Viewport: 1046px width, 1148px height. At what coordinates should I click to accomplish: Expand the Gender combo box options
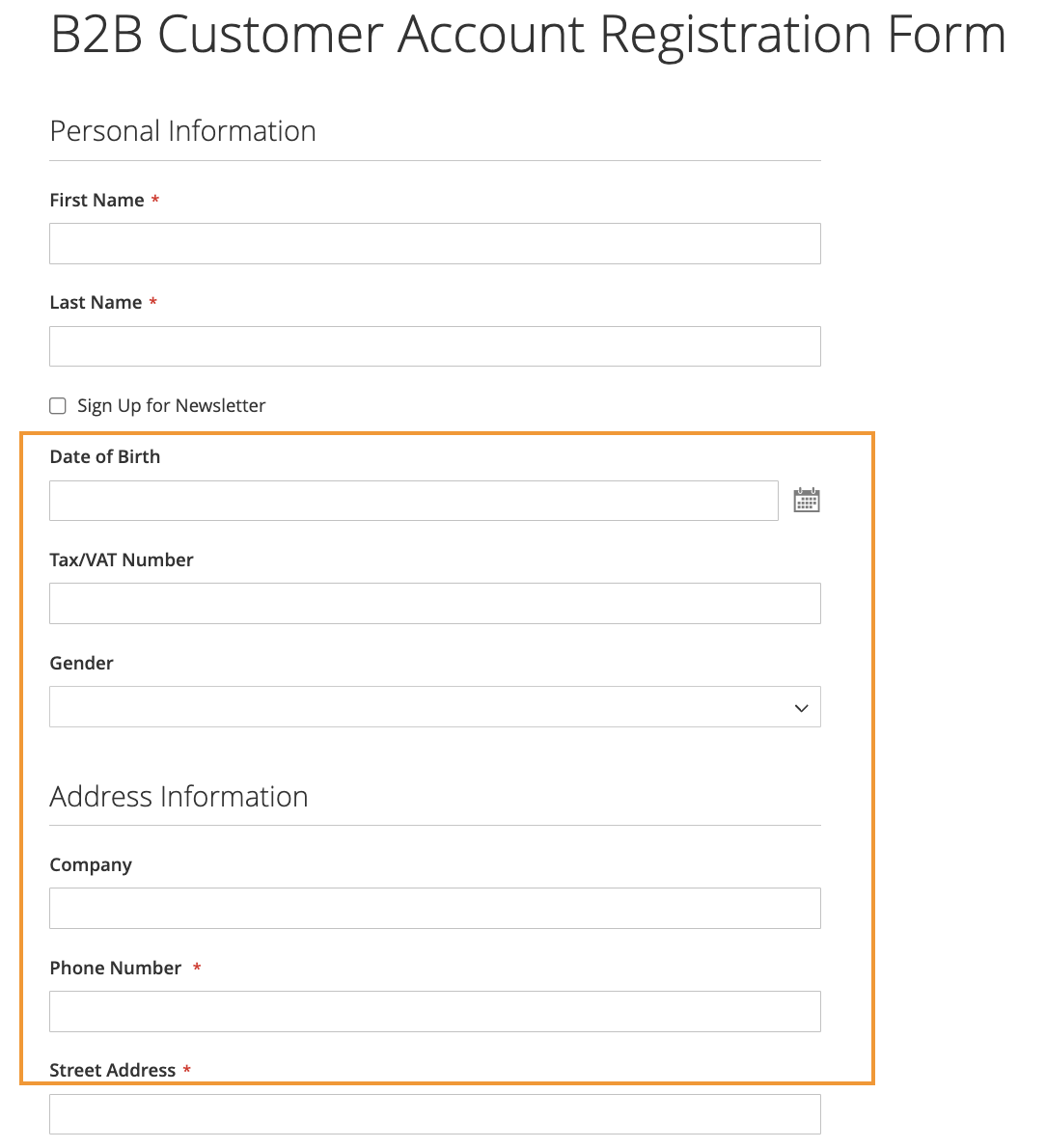coord(434,707)
